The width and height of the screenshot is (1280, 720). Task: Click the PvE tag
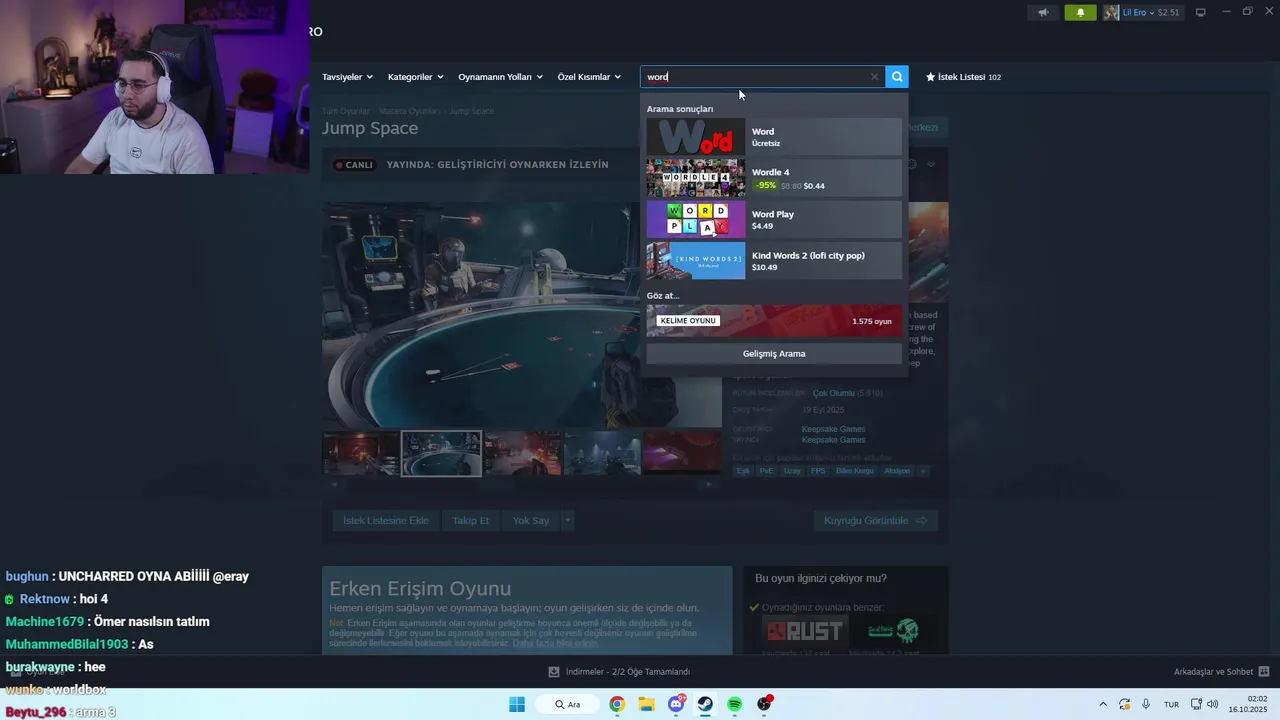(766, 471)
